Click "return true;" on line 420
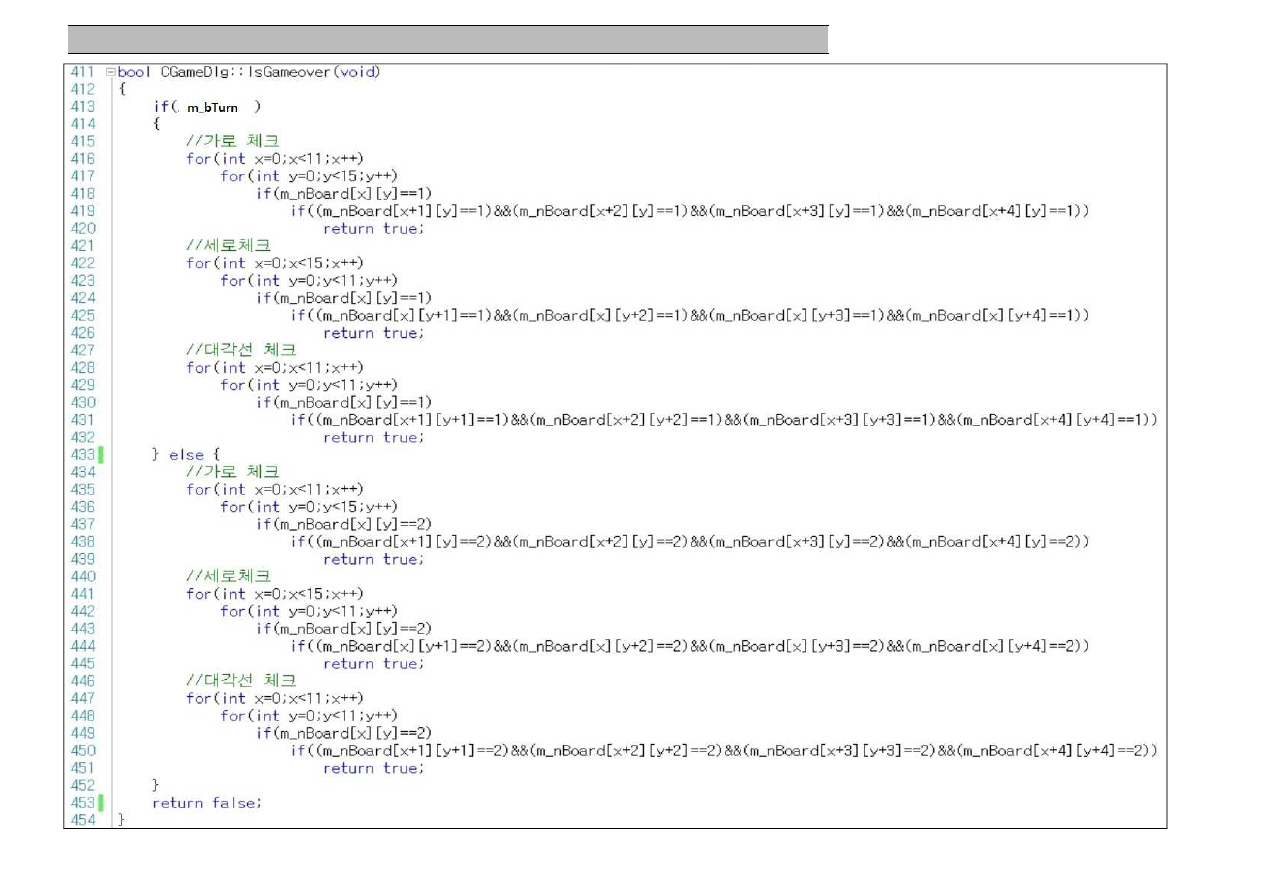The image size is (1262, 893). point(373,229)
